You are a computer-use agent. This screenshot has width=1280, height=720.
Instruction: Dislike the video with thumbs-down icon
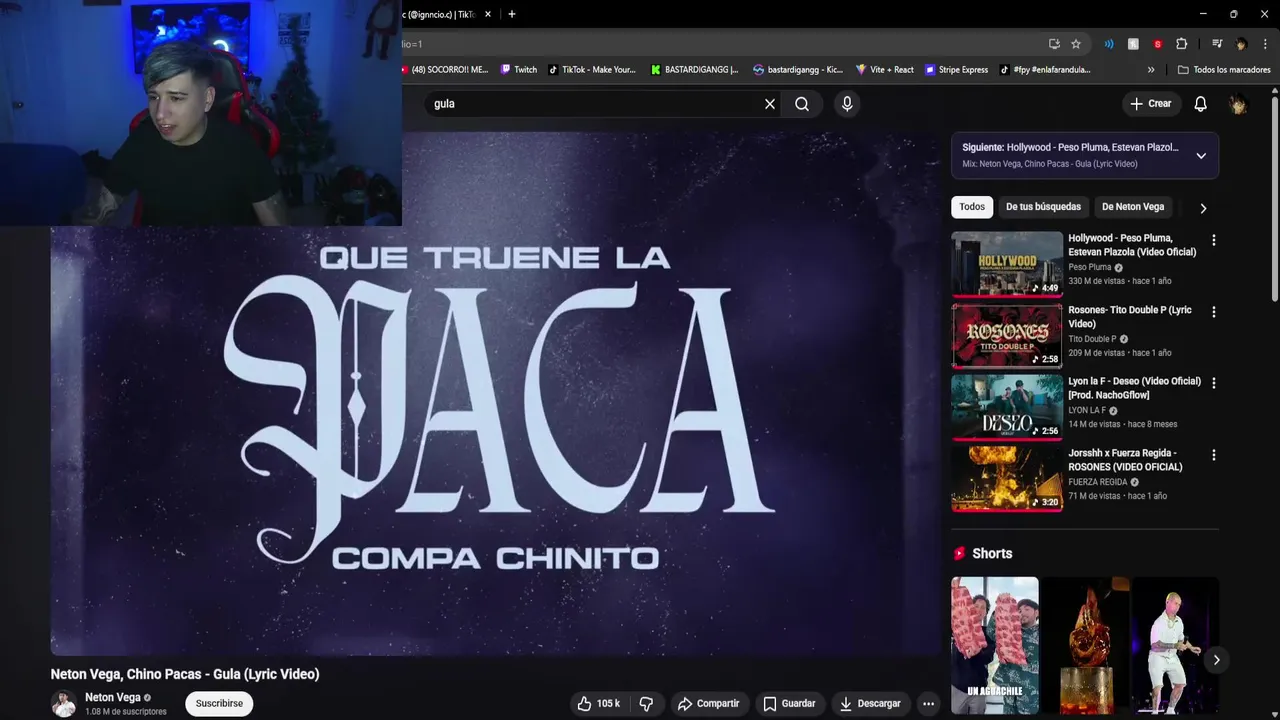pyautogui.click(x=646, y=704)
